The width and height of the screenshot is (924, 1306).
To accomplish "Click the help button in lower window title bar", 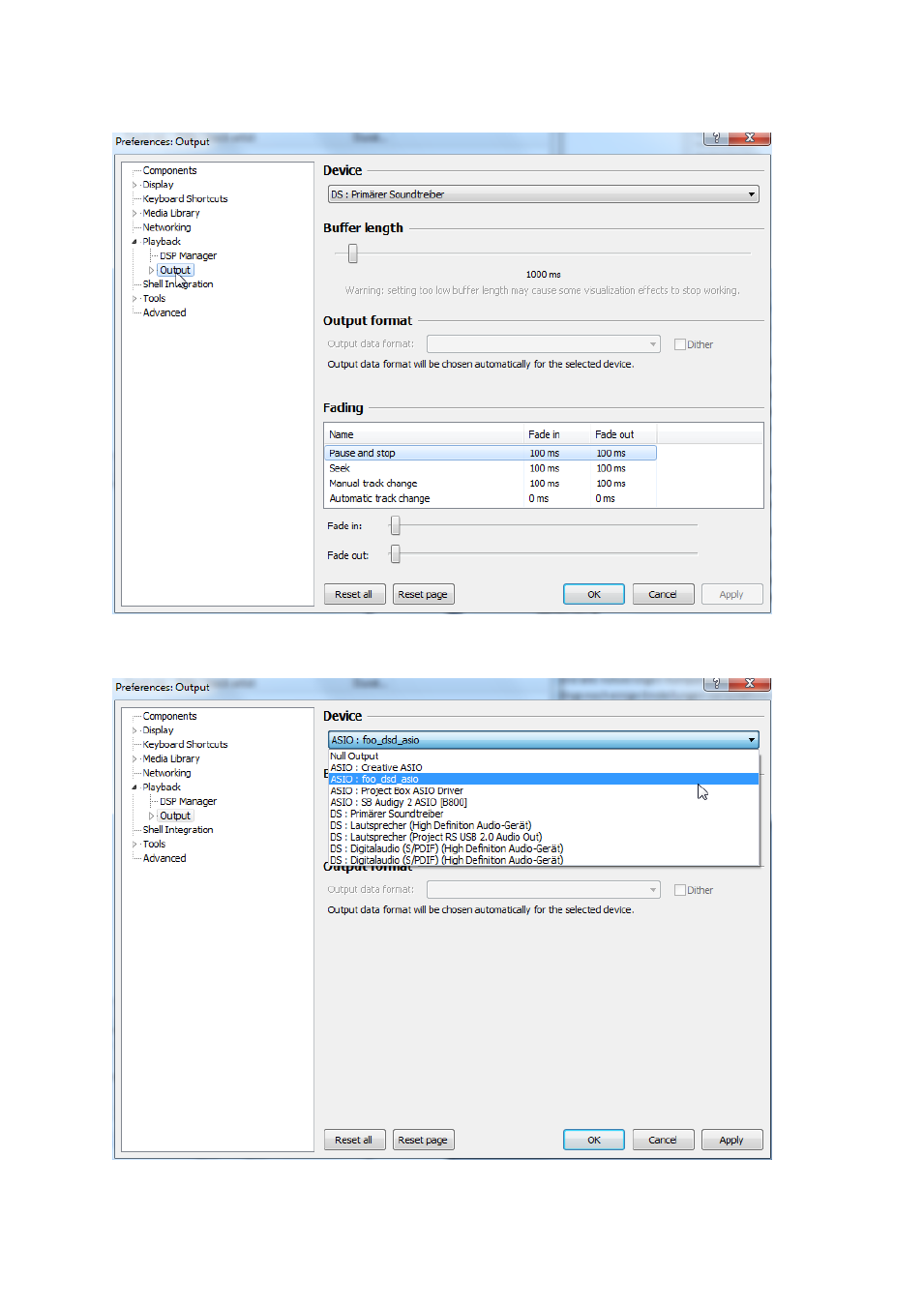I will tap(716, 684).
